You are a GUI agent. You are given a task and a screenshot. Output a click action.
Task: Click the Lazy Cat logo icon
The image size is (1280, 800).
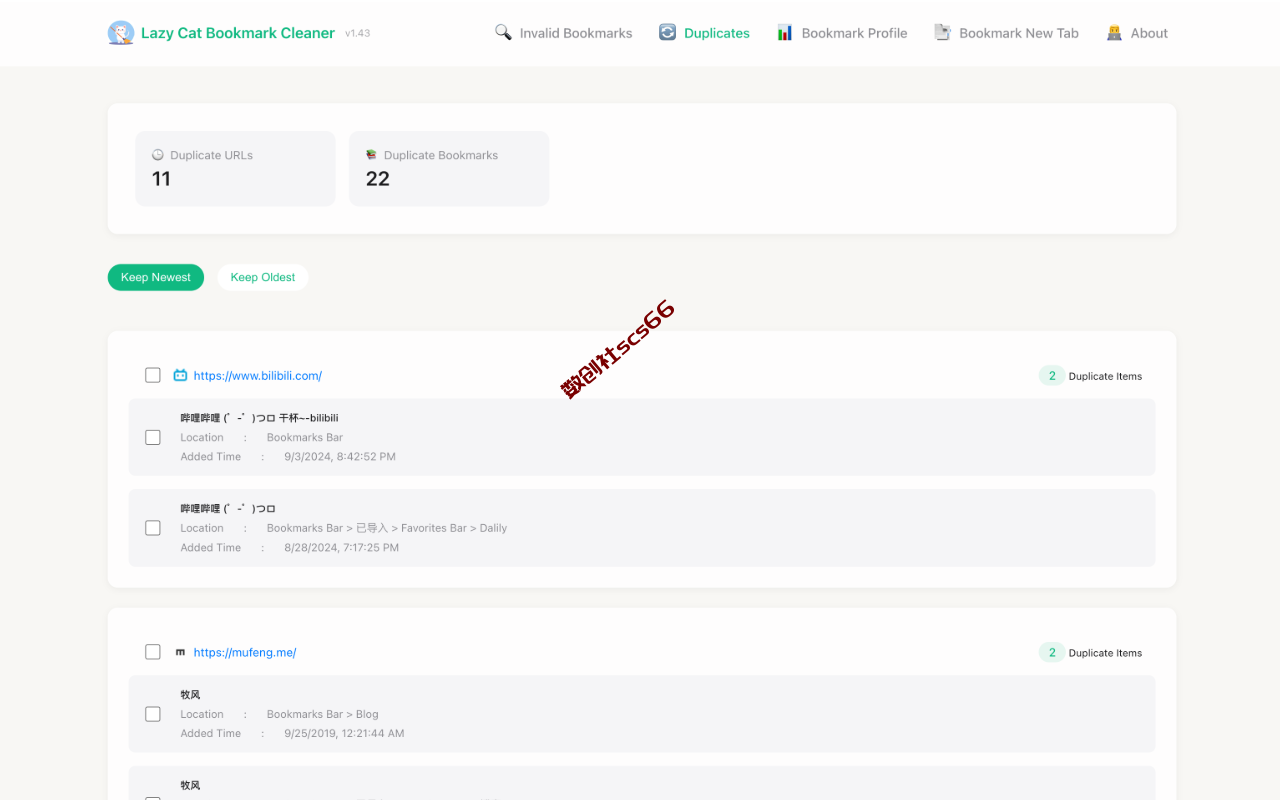121,33
